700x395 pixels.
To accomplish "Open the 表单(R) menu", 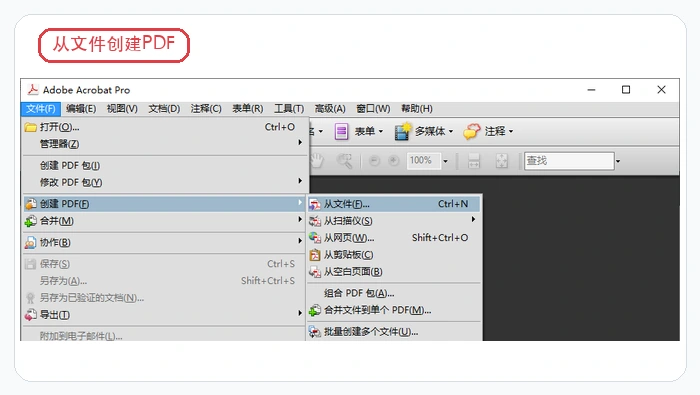I will pos(247,108).
